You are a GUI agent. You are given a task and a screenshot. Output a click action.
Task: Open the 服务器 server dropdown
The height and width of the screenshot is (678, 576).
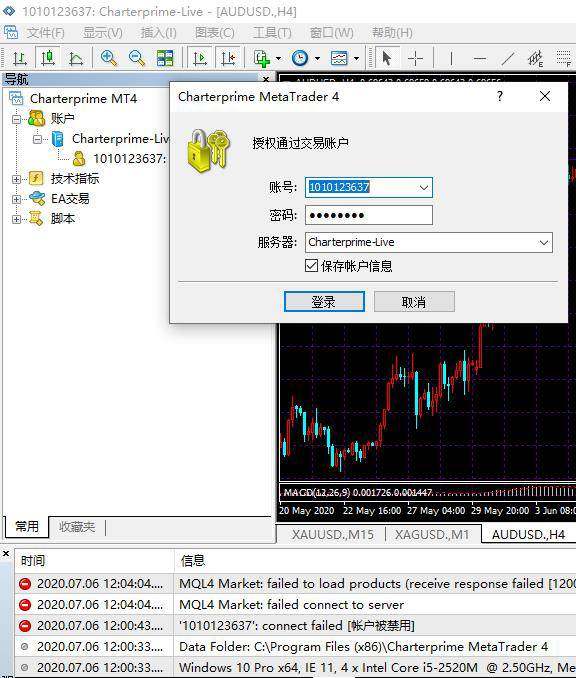coord(429,243)
